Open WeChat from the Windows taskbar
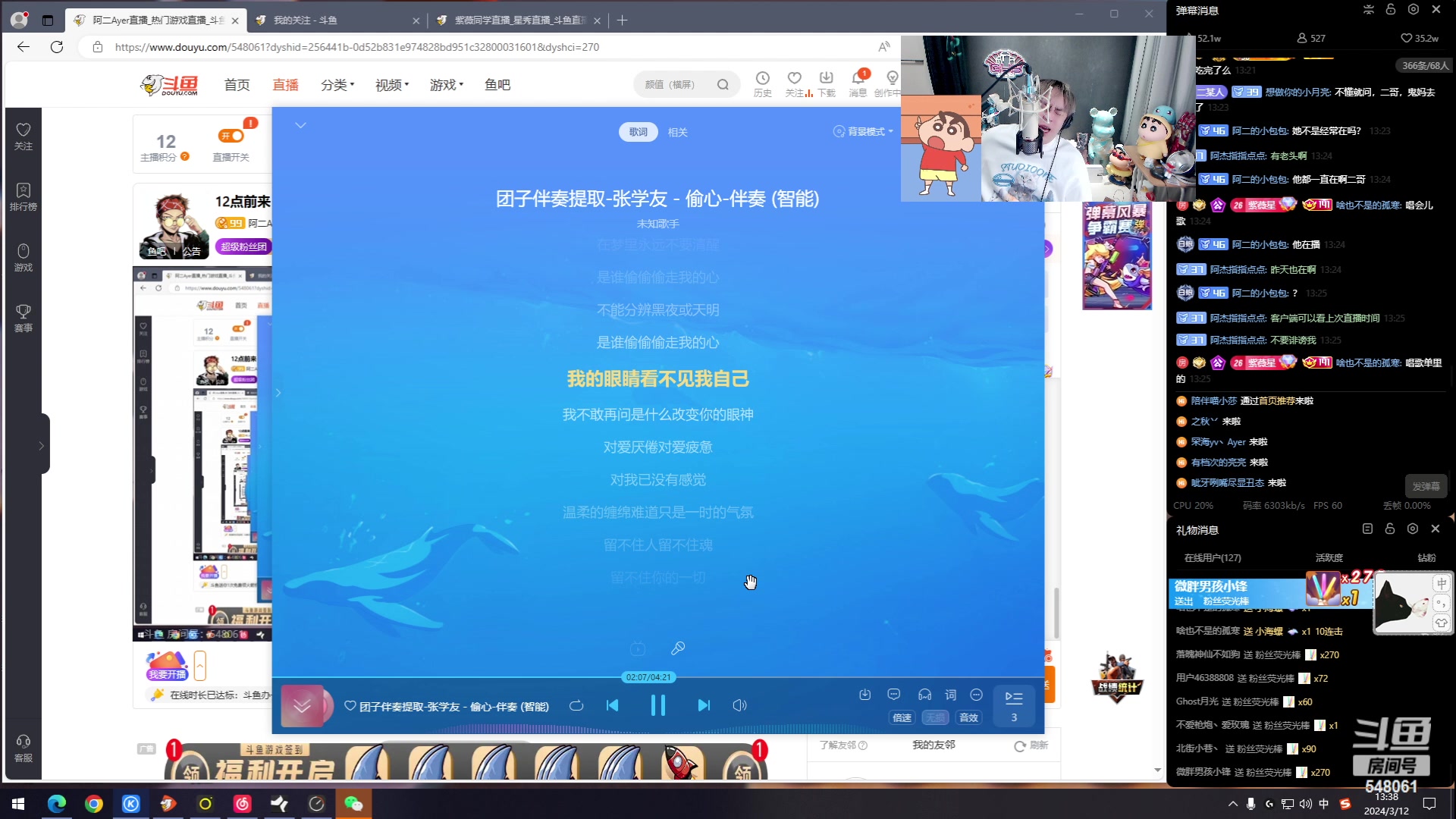 (353, 804)
